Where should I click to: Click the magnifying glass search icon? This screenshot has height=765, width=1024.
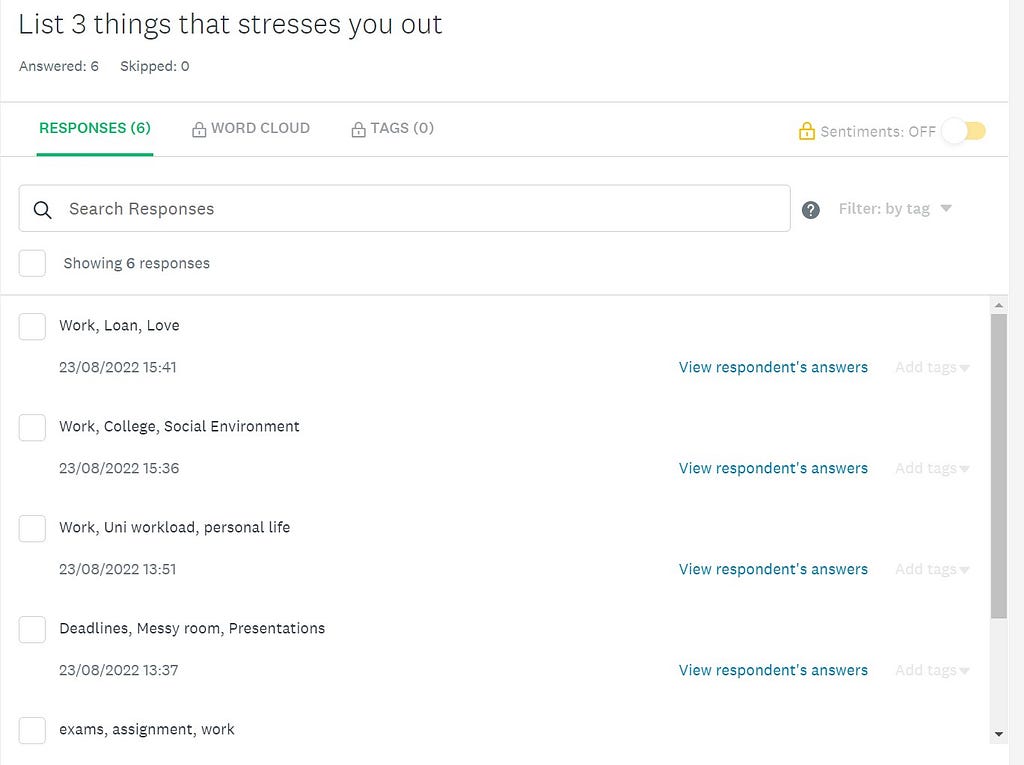(x=42, y=210)
